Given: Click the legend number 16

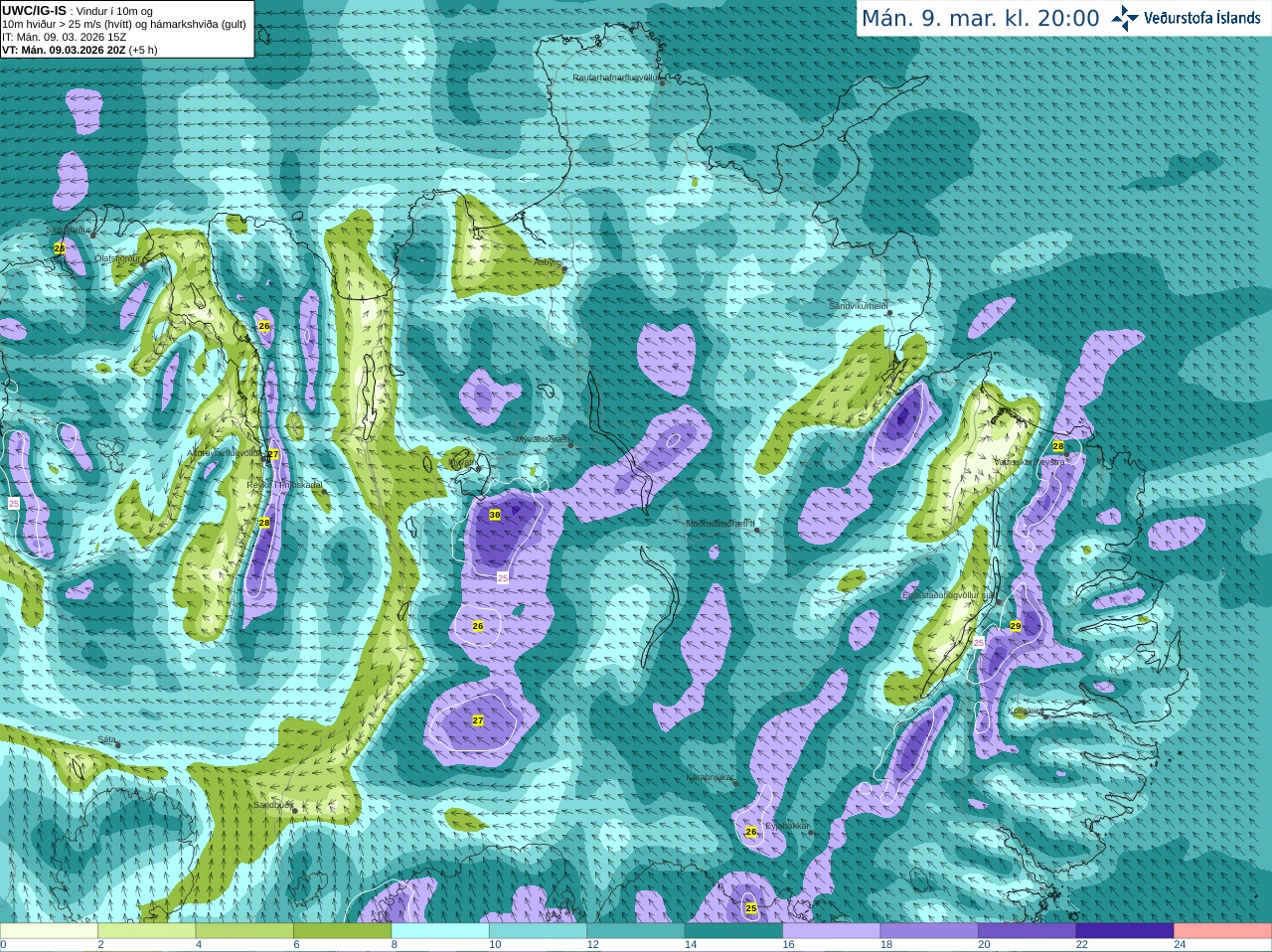Looking at the screenshot, I should tap(788, 945).
